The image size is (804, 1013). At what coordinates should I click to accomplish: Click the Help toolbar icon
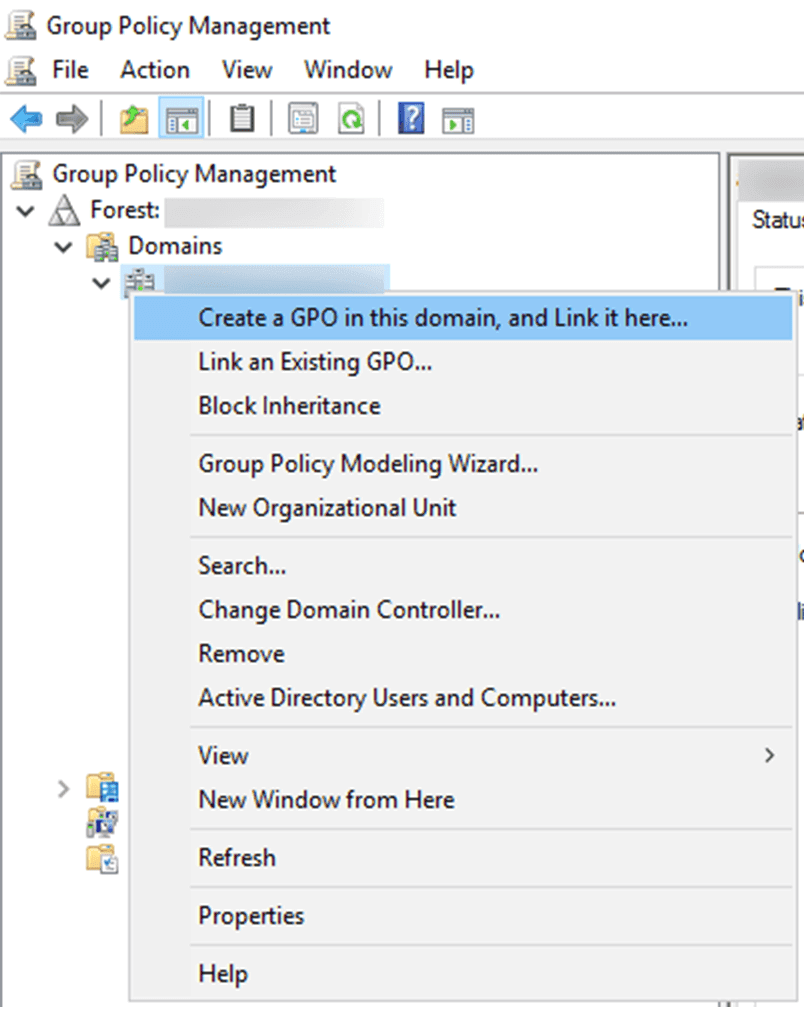pyautogui.click(x=410, y=117)
